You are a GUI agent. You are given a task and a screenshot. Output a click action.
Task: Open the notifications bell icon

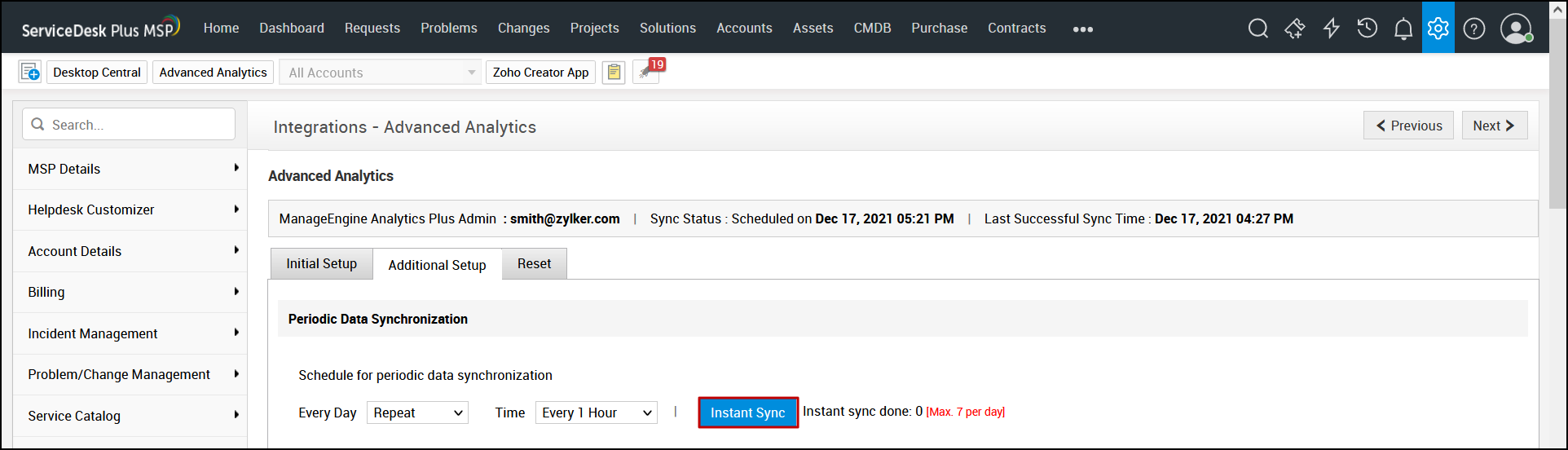[x=1403, y=29]
